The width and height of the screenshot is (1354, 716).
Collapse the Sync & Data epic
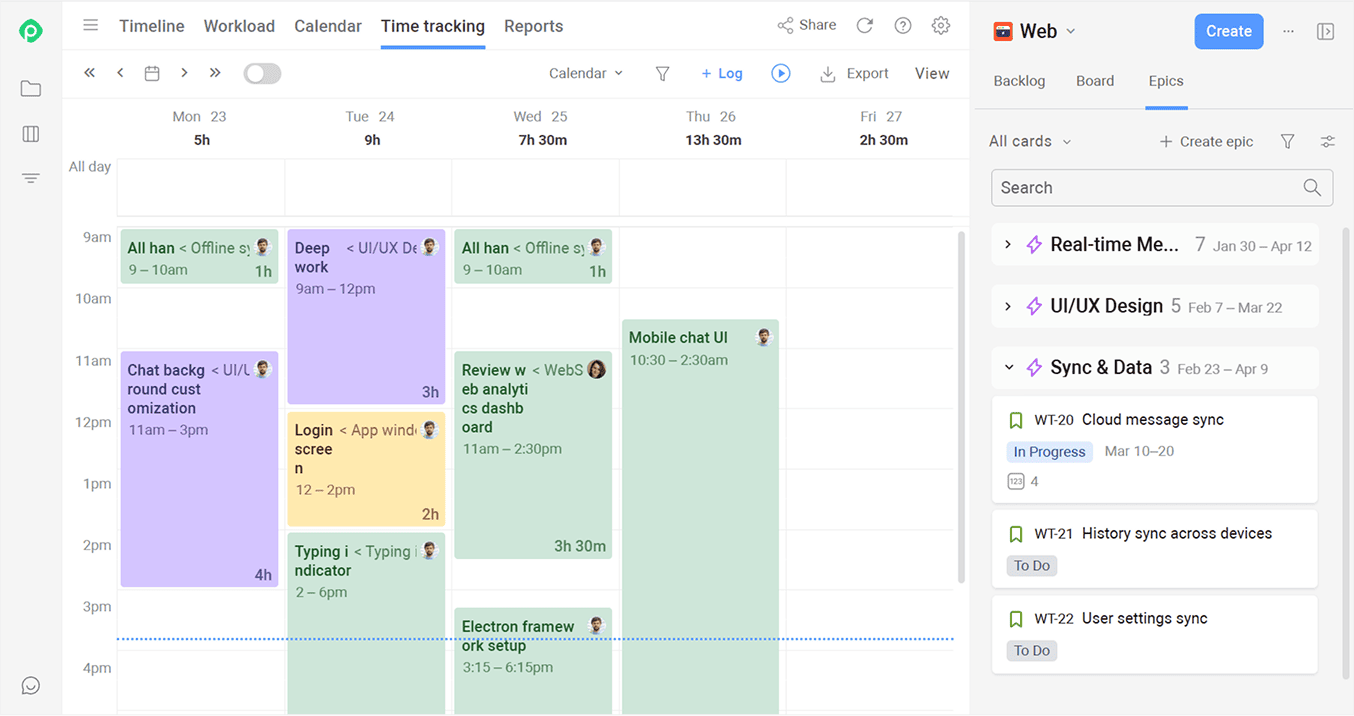[1008, 368]
